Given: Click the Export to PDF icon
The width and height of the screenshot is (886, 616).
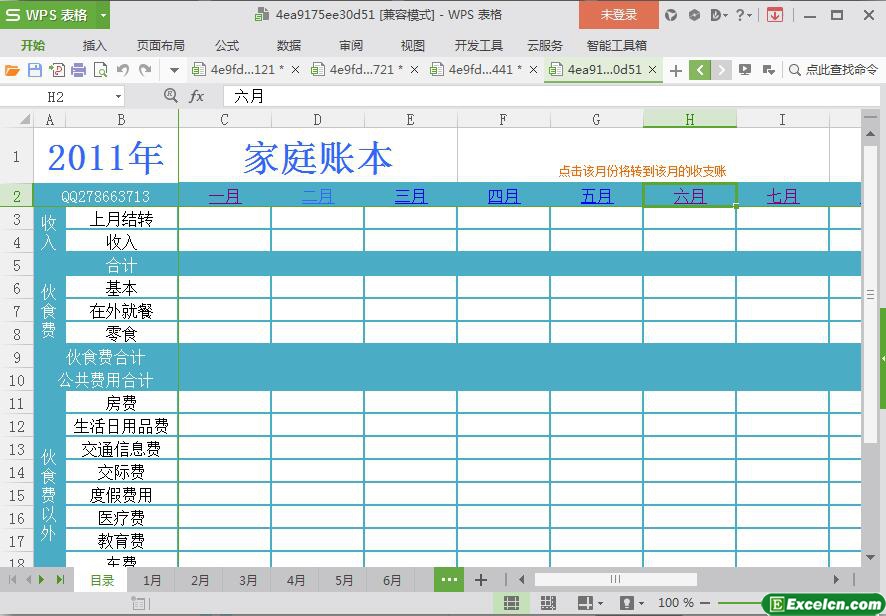Looking at the screenshot, I should coord(56,70).
